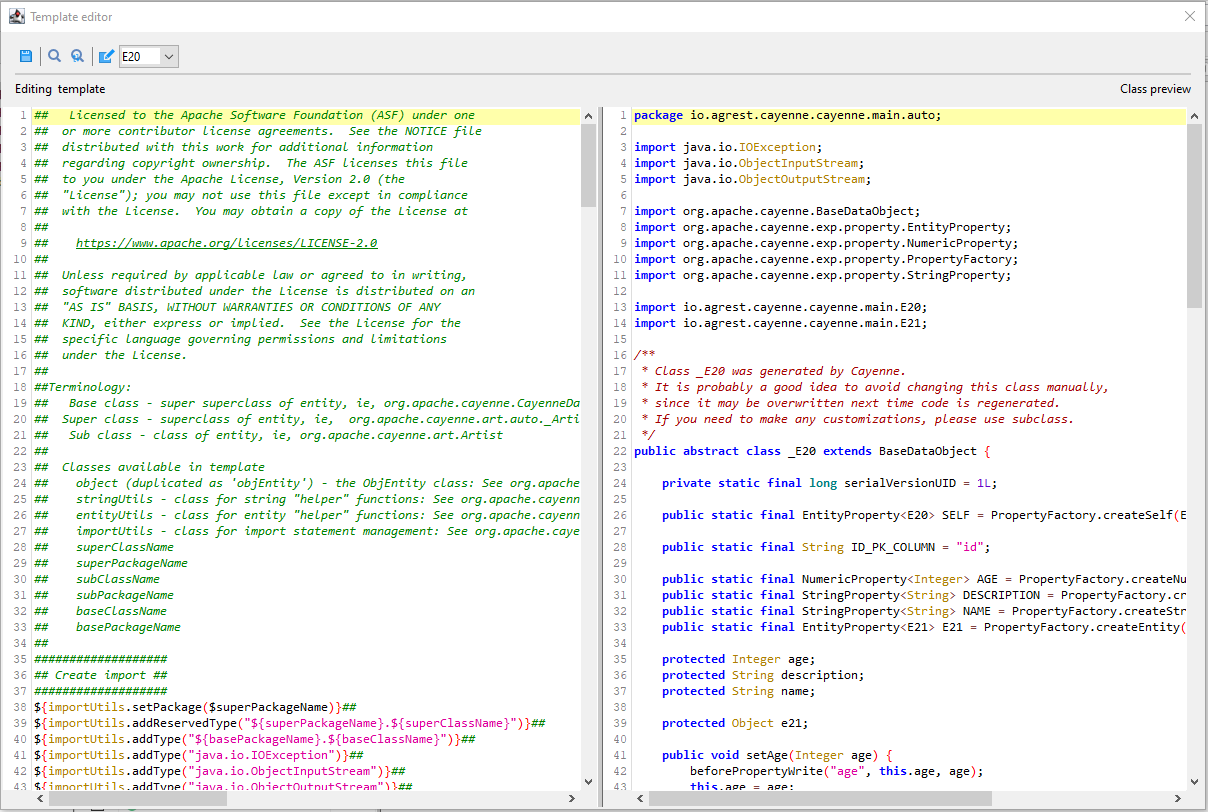Click right arrow of template horizontal scrollbar
The image size is (1208, 812).
point(572,798)
